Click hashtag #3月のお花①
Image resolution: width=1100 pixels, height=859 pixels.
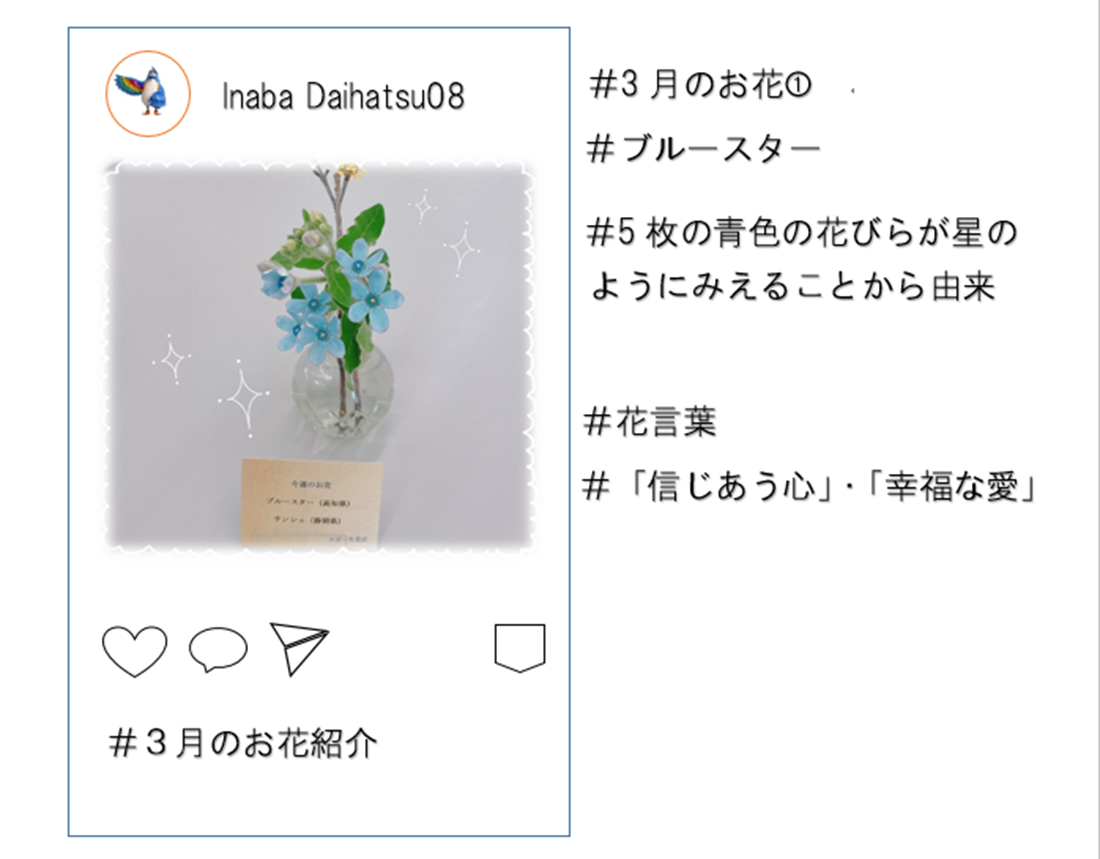click(x=700, y=84)
